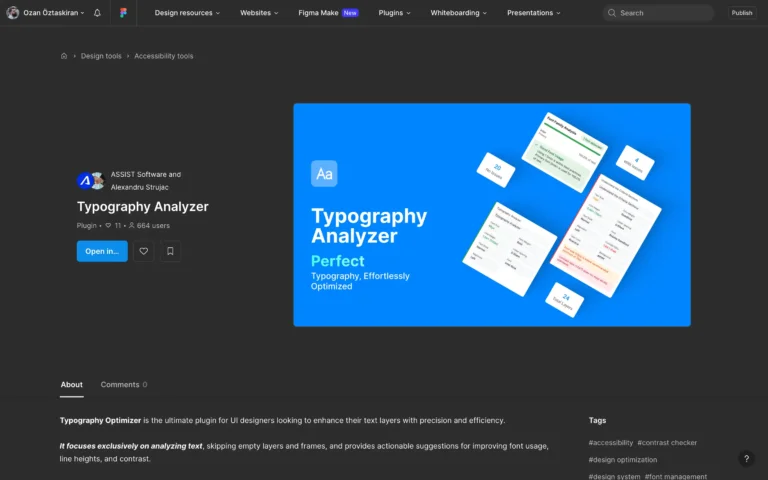Image resolution: width=768 pixels, height=480 pixels.
Task: Click the Publish button
Action: pyautogui.click(x=742, y=13)
